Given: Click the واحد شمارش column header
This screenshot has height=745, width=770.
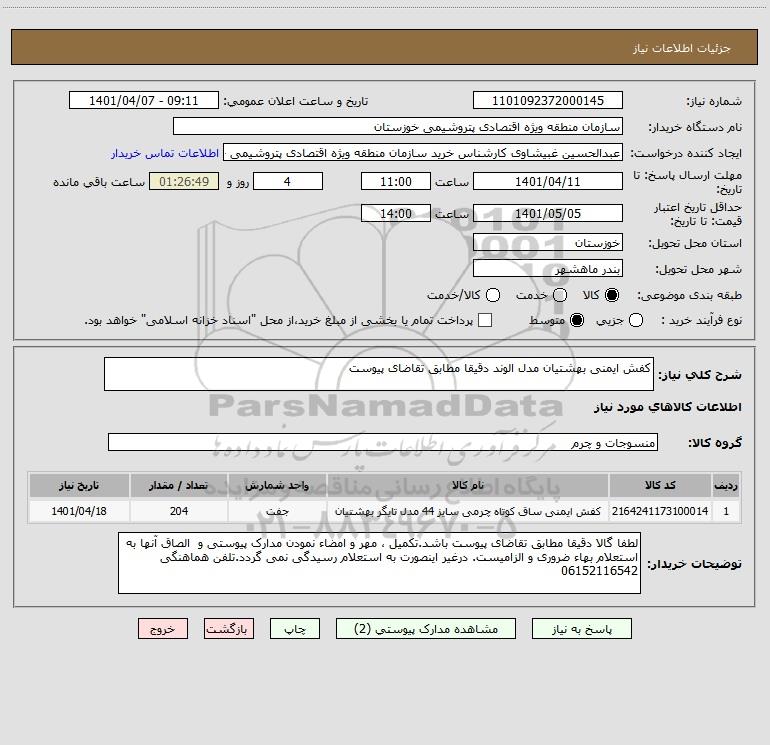Looking at the screenshot, I should click(x=277, y=485).
